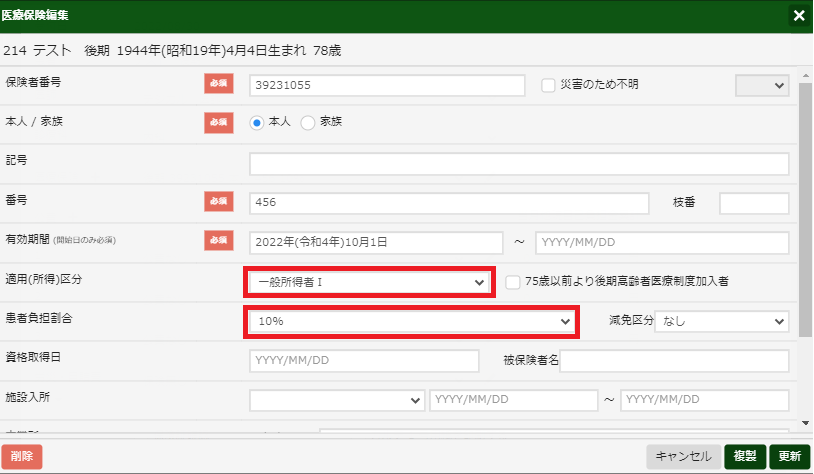The height and width of the screenshot is (474, 814).
Task: Click the 記号 input field
Action: pyautogui.click(x=519, y=164)
